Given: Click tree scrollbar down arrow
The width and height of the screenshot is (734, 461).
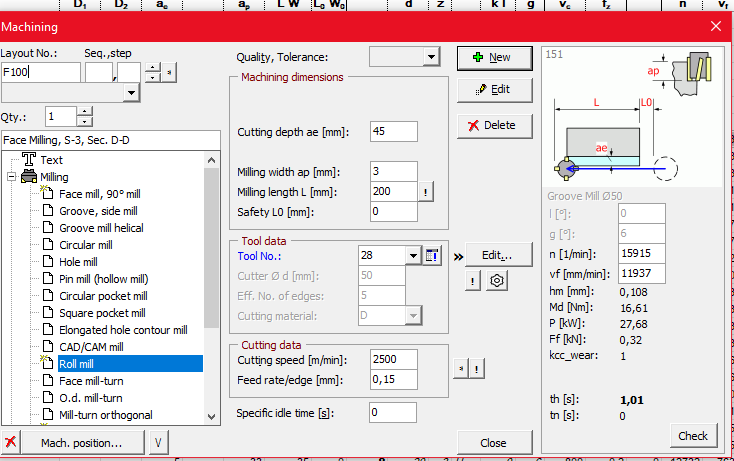Looking at the screenshot, I should [x=212, y=417].
